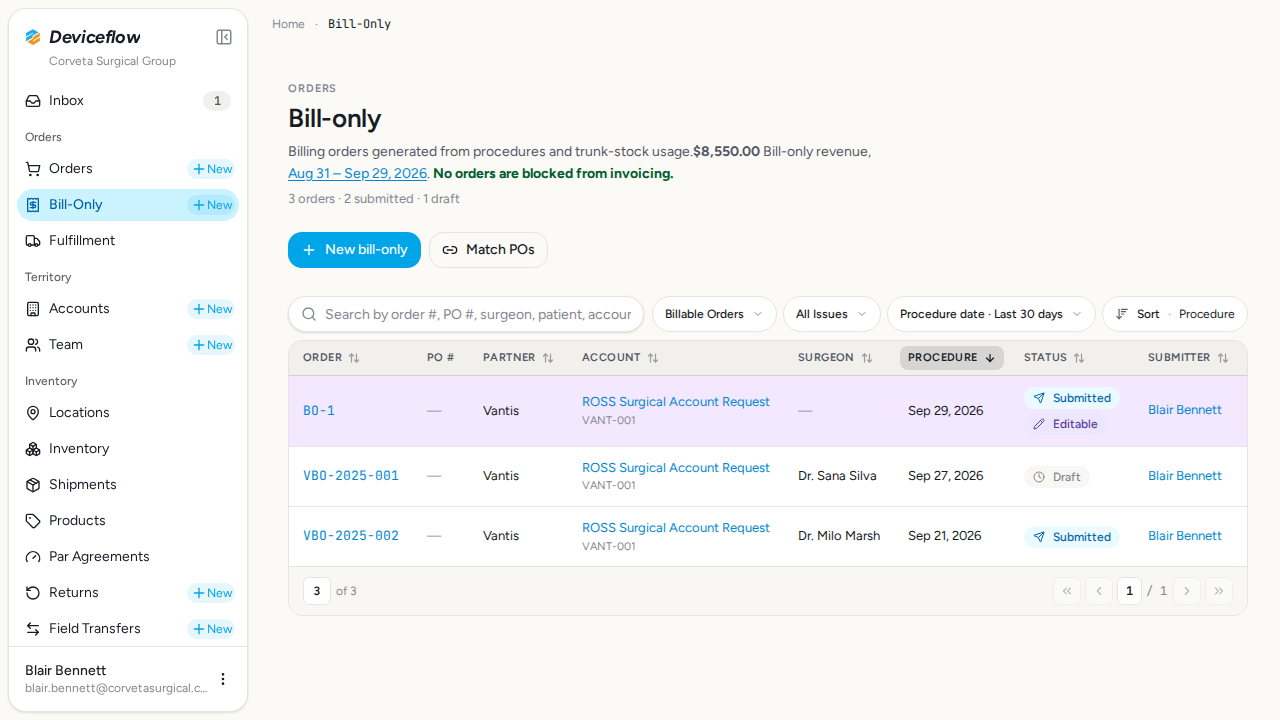Toggle the Procedure column sort direction
1280x720 pixels.
click(x=952, y=358)
